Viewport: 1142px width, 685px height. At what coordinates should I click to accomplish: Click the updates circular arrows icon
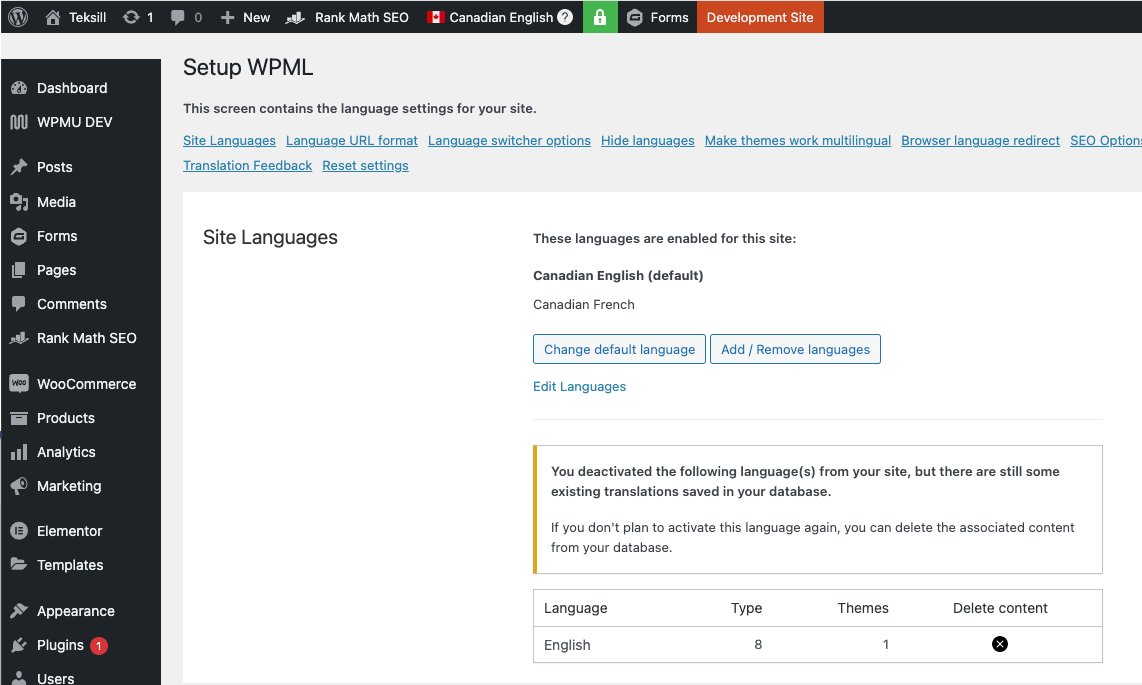coord(131,17)
